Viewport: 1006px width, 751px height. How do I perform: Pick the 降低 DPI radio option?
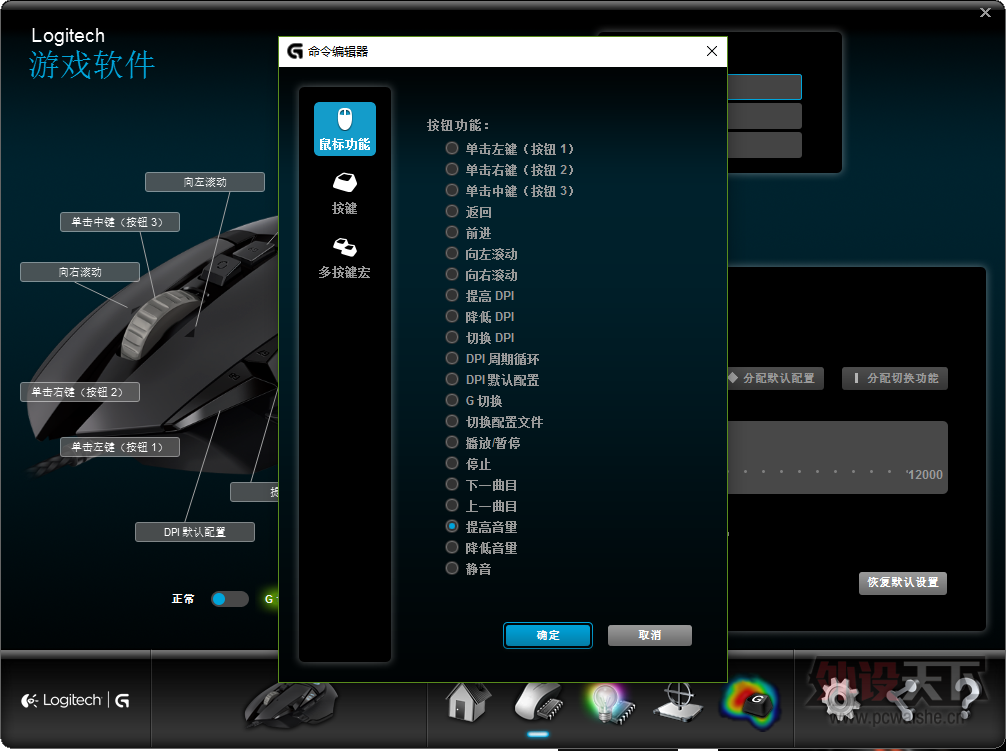pyautogui.click(x=452, y=317)
